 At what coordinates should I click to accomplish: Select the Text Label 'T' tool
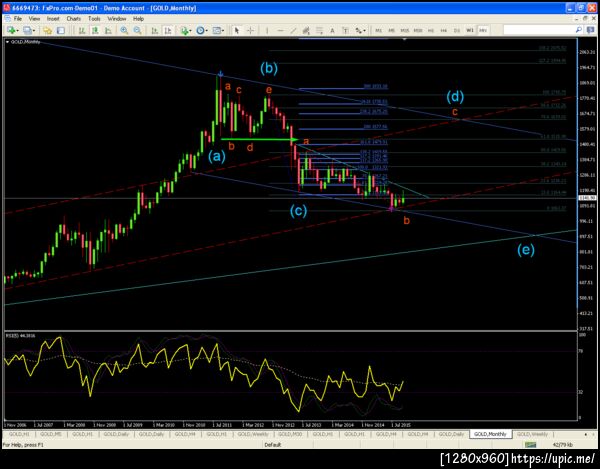[x=345, y=30]
